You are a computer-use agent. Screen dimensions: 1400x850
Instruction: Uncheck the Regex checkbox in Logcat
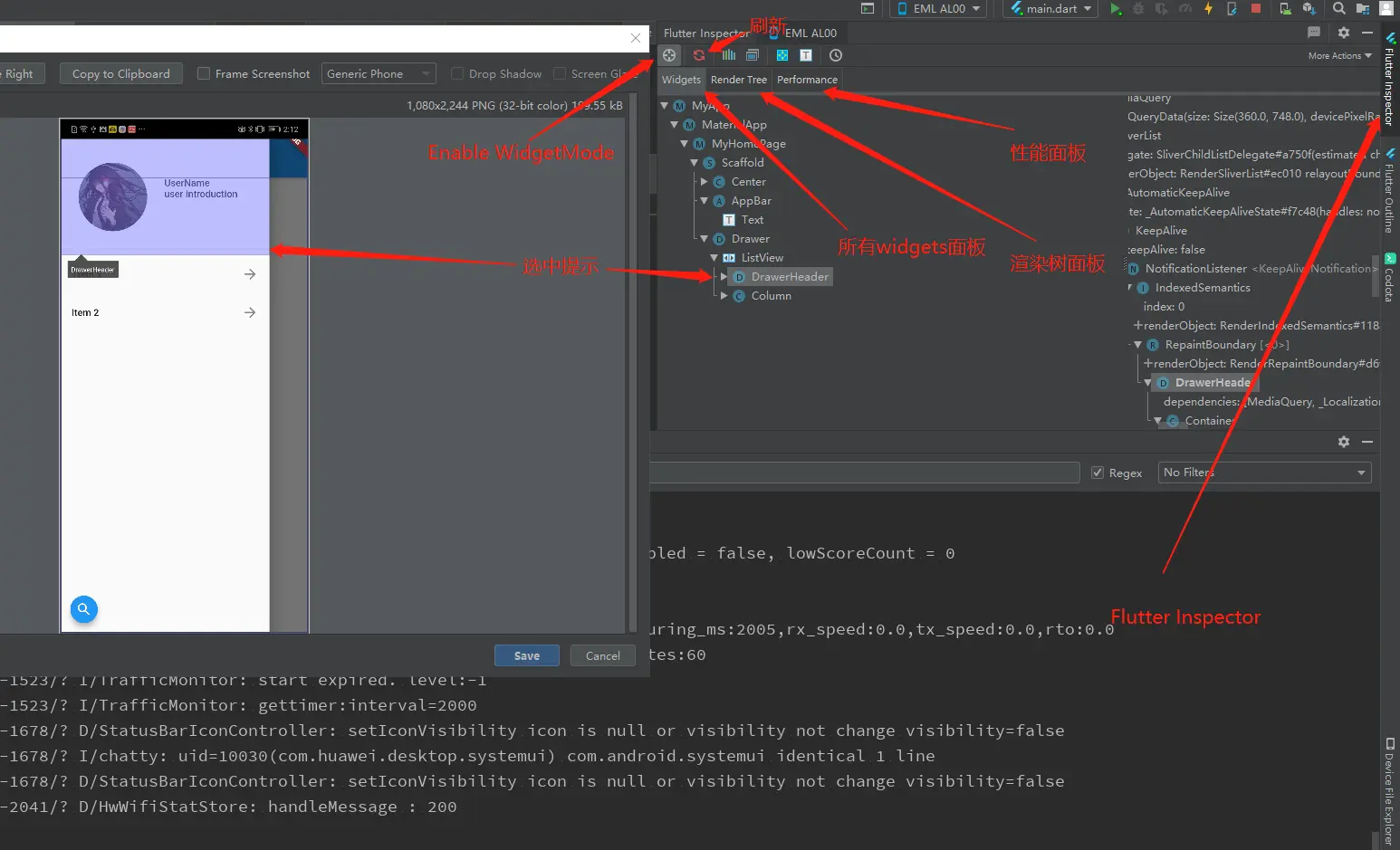click(1098, 473)
